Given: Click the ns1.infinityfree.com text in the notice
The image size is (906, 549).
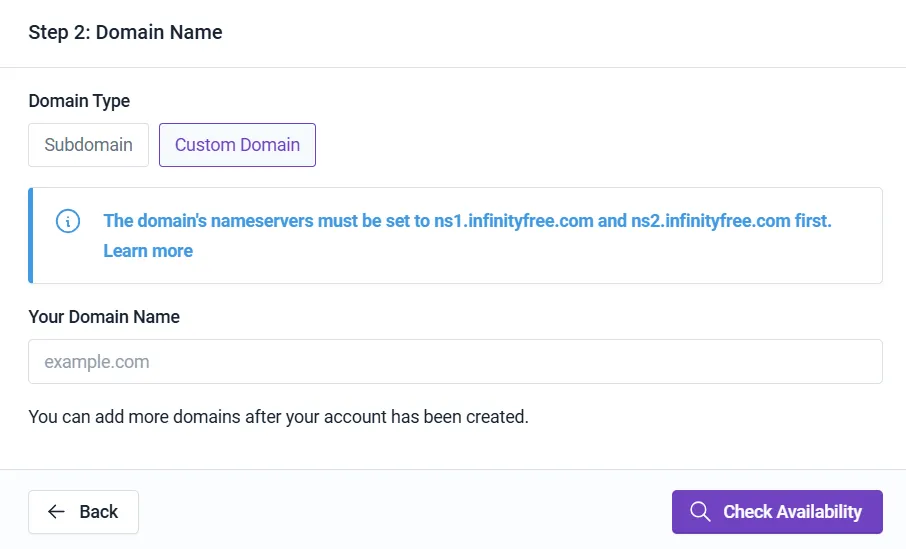Looking at the screenshot, I should [x=513, y=221].
